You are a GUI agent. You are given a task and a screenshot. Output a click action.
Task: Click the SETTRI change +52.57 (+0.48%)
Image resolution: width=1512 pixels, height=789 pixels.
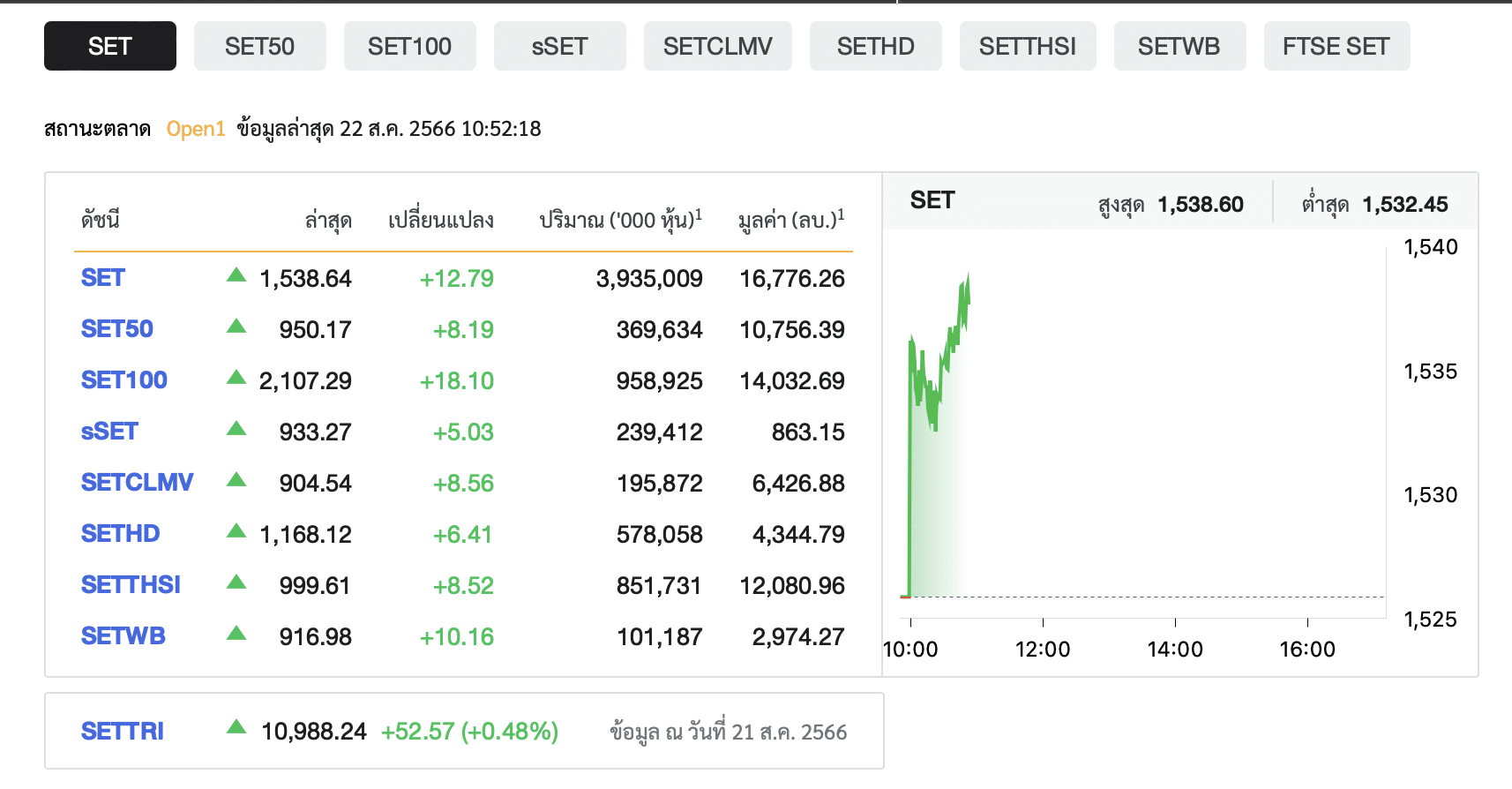click(469, 732)
